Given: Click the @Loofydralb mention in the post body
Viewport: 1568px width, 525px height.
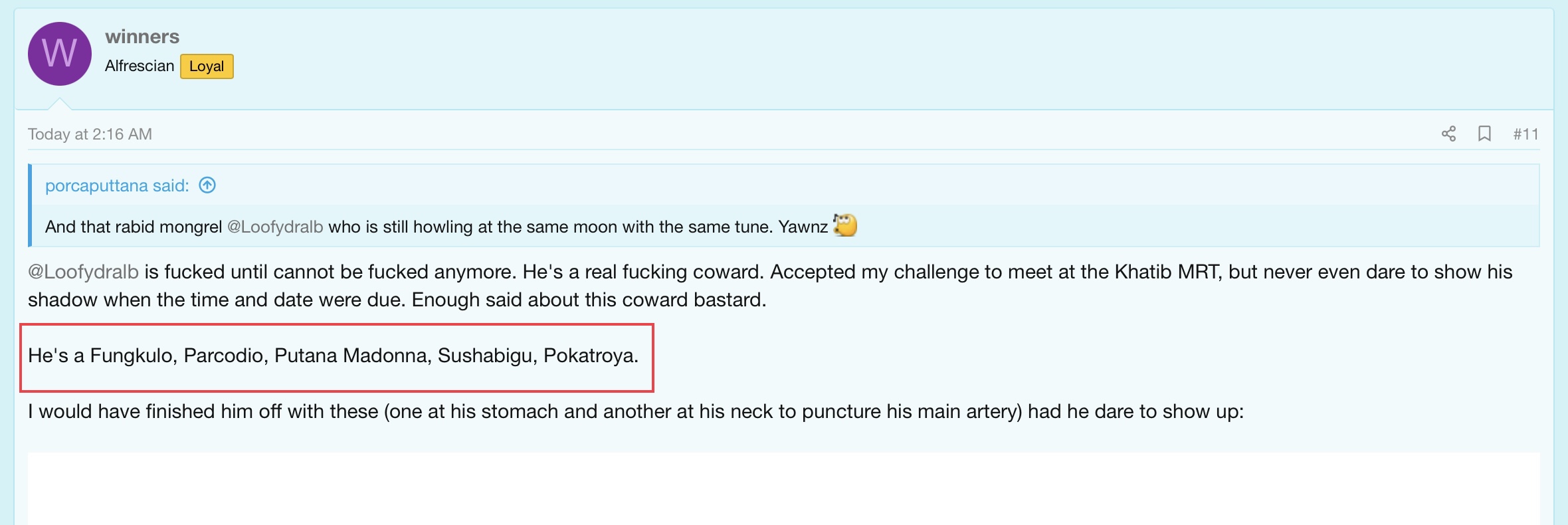Looking at the screenshot, I should 83,272.
